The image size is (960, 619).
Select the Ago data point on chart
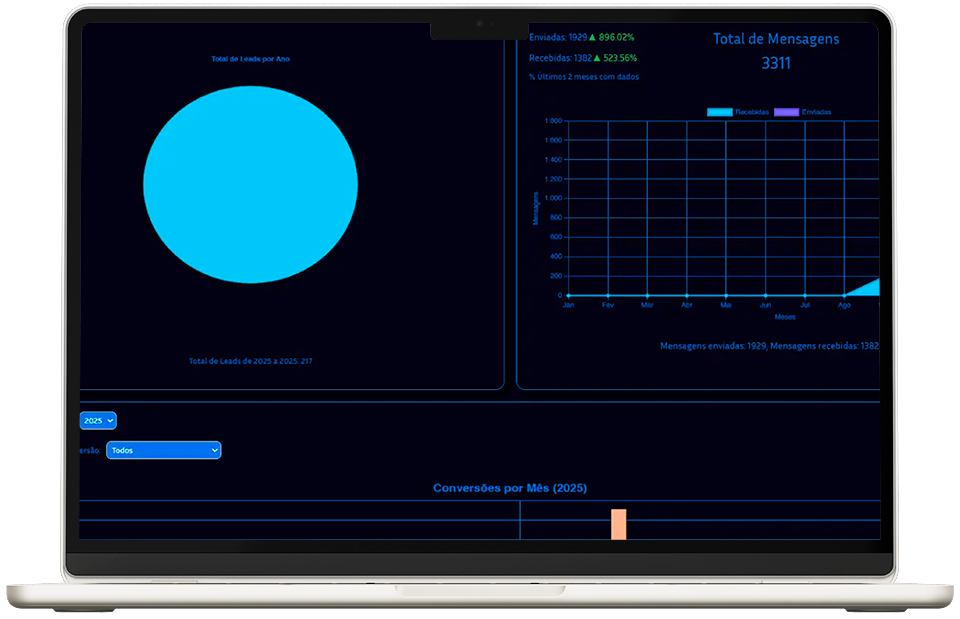click(844, 295)
